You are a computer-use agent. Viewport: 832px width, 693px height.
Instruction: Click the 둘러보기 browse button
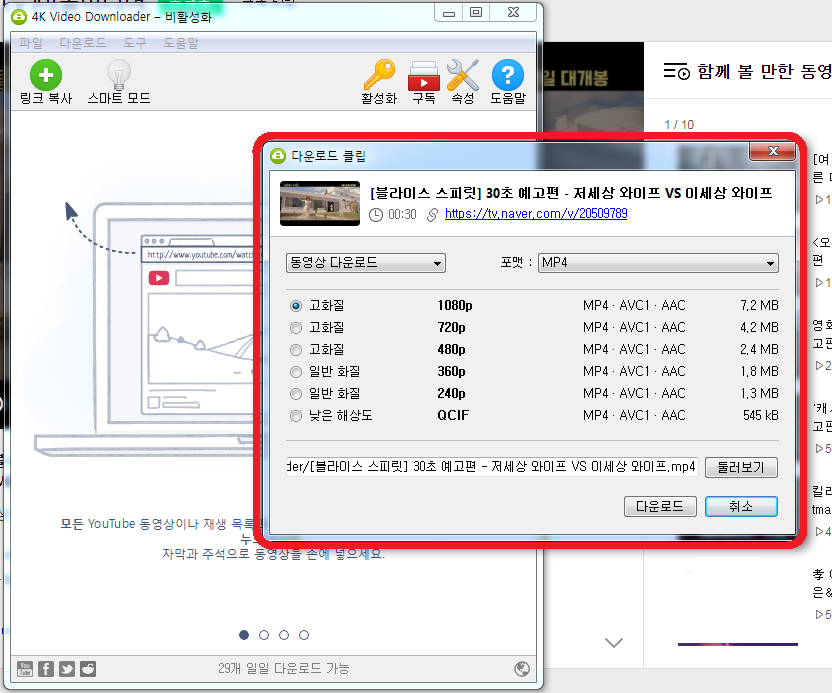click(x=741, y=467)
